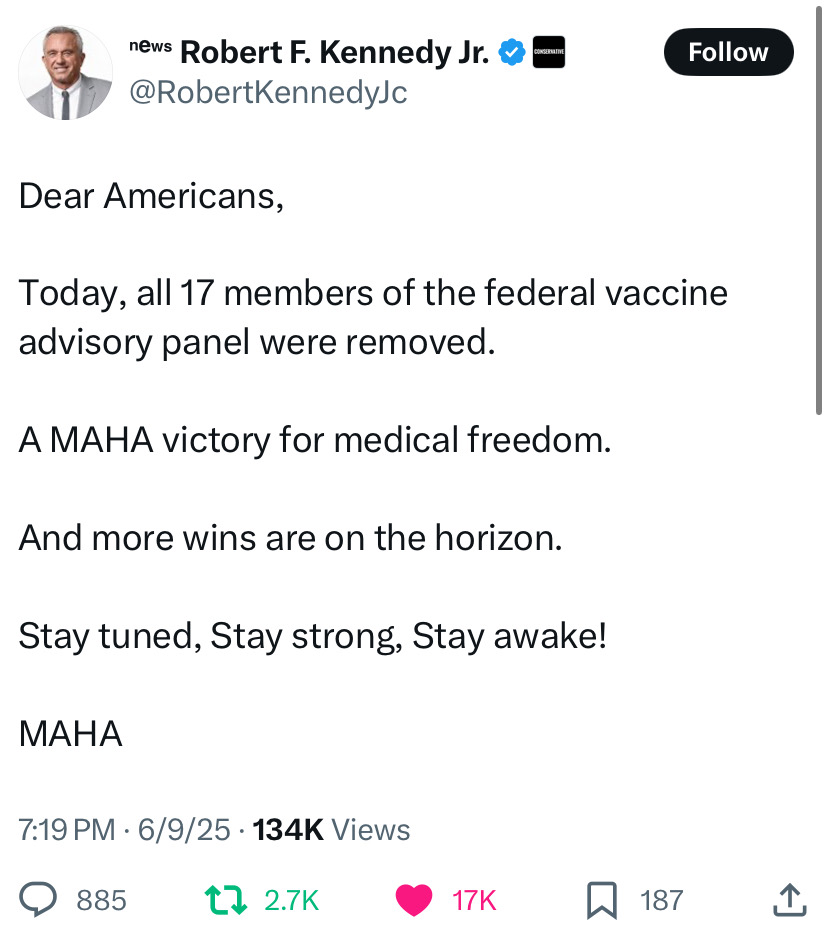This screenshot has width=828, height=952.
Task: Open the 134K Views analytics
Action: coord(331,829)
